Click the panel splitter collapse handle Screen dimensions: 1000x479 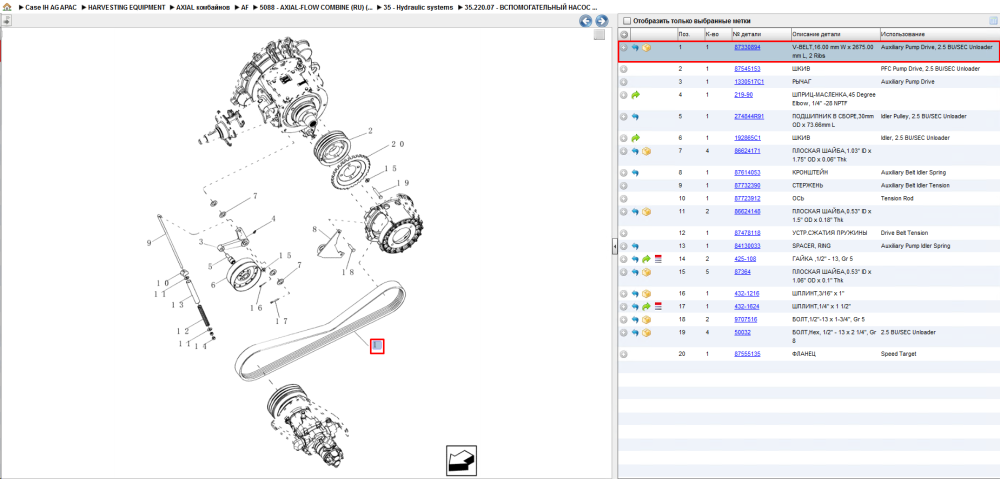(x=614, y=246)
